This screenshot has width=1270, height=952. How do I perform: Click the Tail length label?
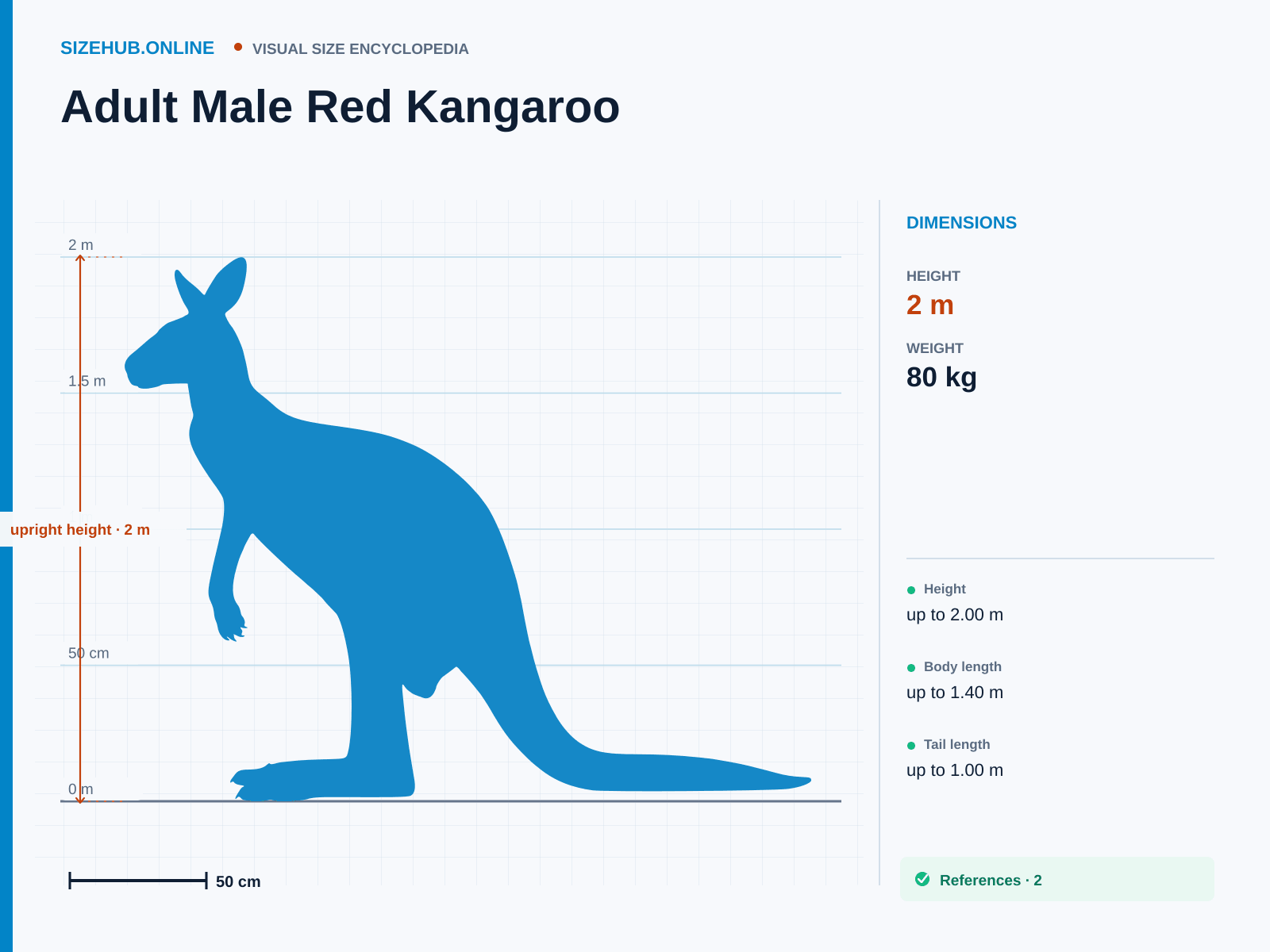click(x=957, y=745)
